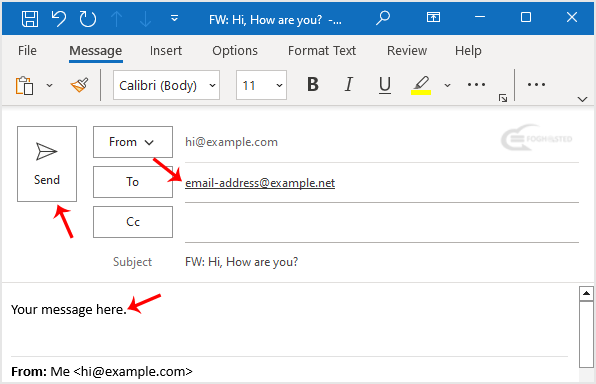Open the Calibri (Body) font dropdown
The image size is (596, 384).
coord(166,85)
